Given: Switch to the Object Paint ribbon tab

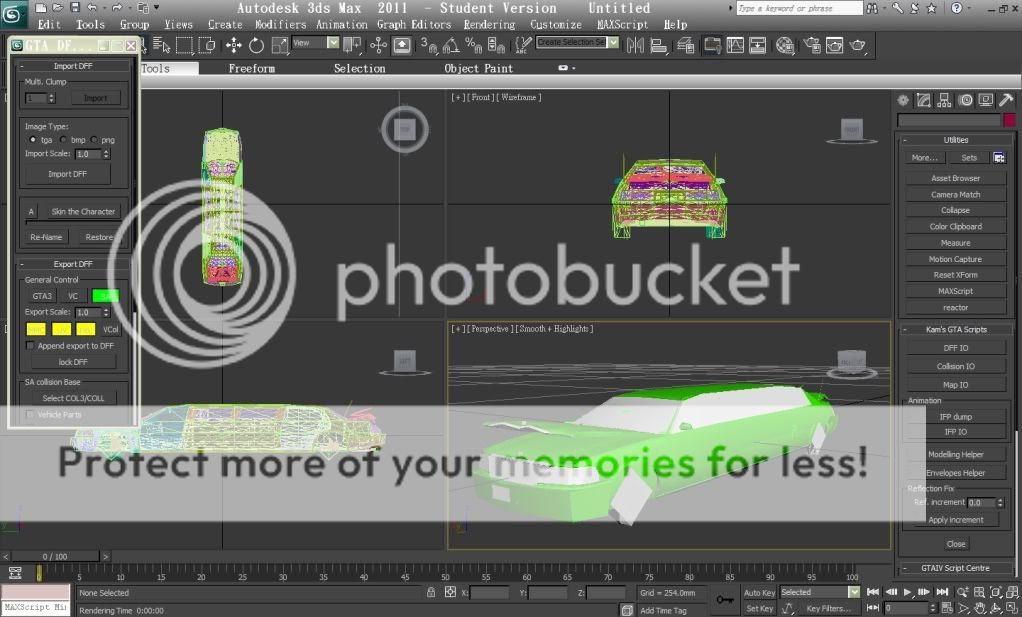Looking at the screenshot, I should click(x=478, y=68).
